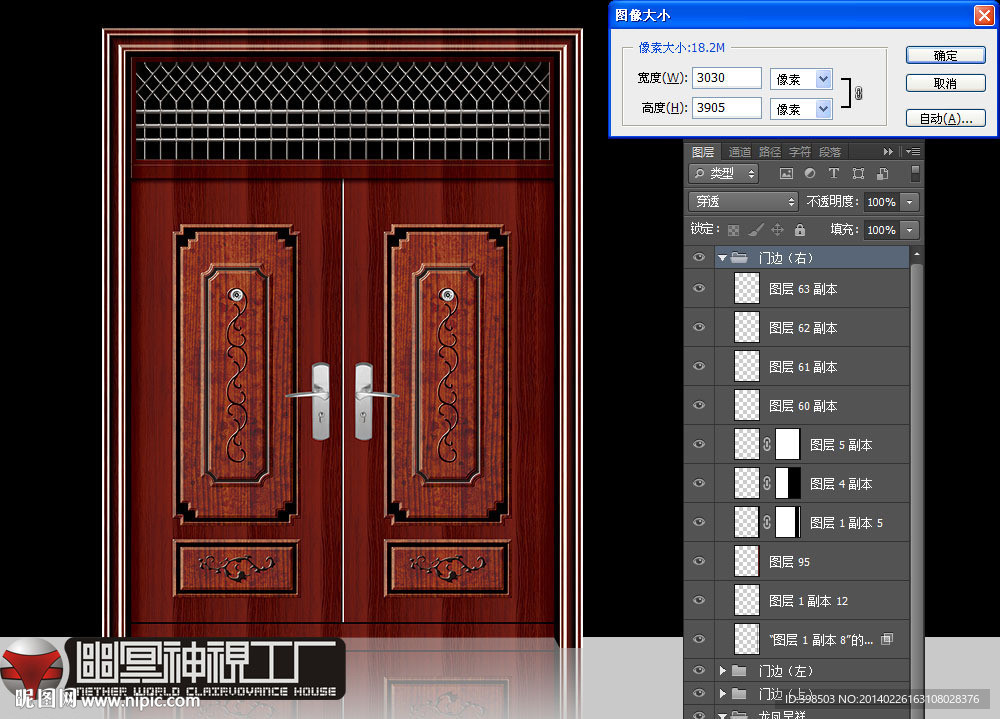Viewport: 1000px width, 719px height.
Task: Open the 穿透 blend mode dropdown
Action: [744, 202]
